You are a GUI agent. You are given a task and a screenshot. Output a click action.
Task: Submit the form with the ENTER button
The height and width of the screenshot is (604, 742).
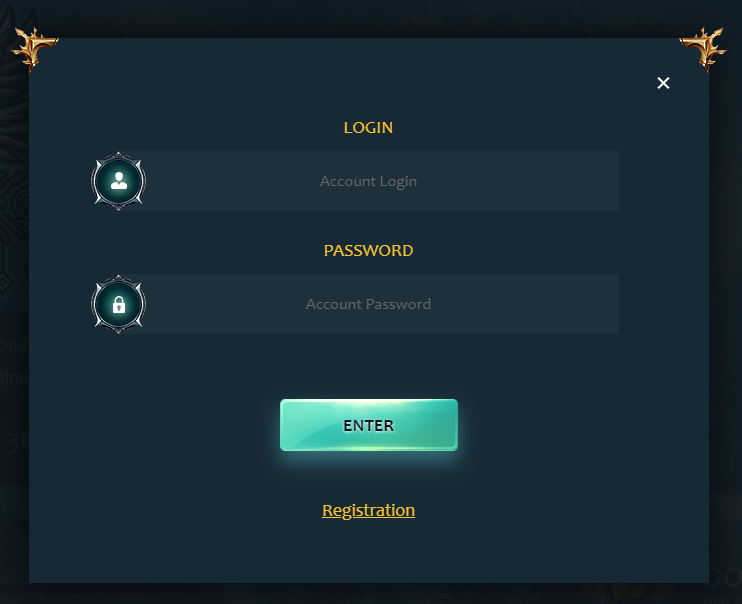(369, 425)
